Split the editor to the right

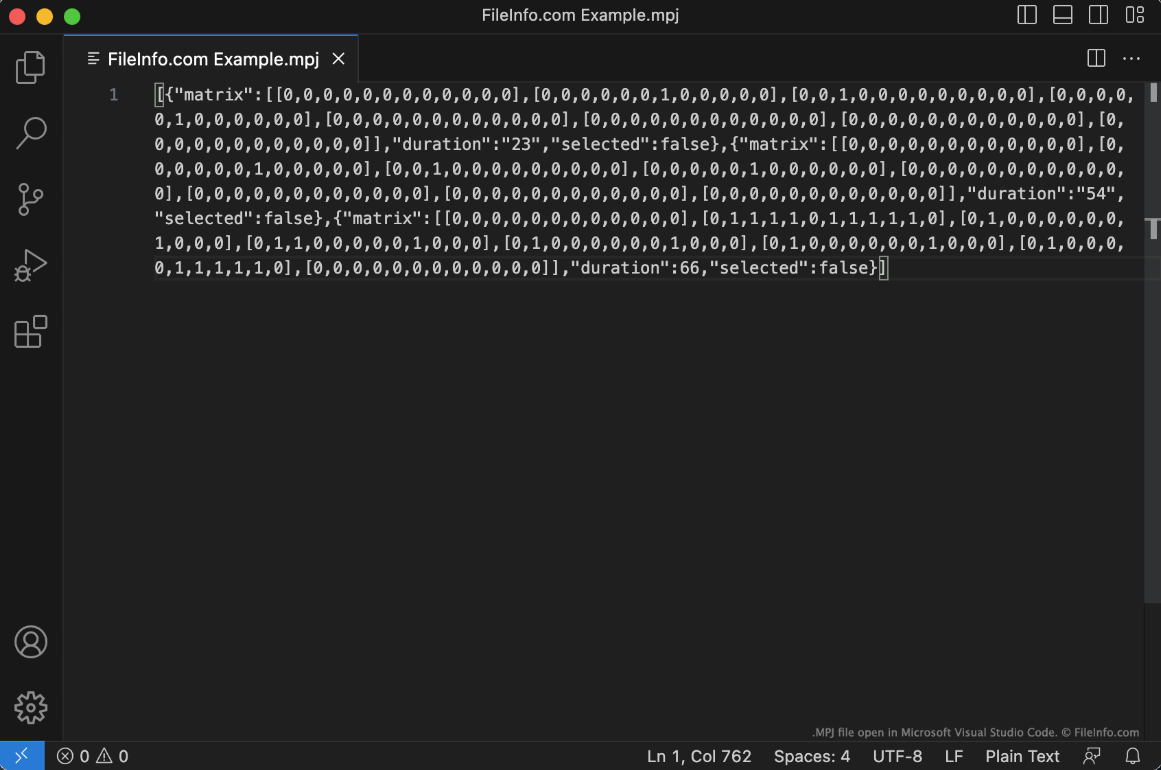click(x=1096, y=59)
